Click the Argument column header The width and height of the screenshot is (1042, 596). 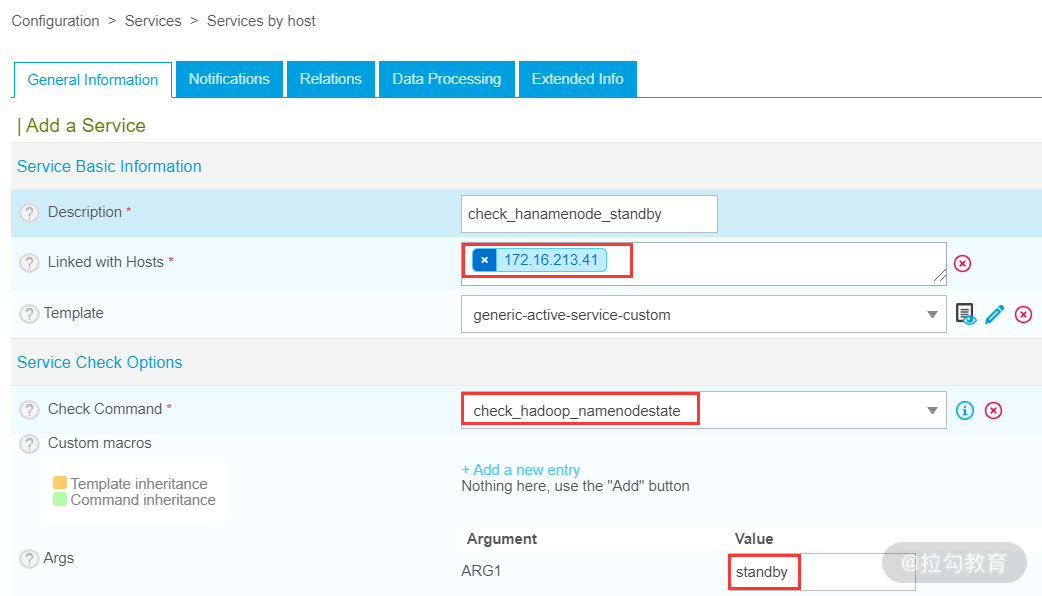click(502, 539)
